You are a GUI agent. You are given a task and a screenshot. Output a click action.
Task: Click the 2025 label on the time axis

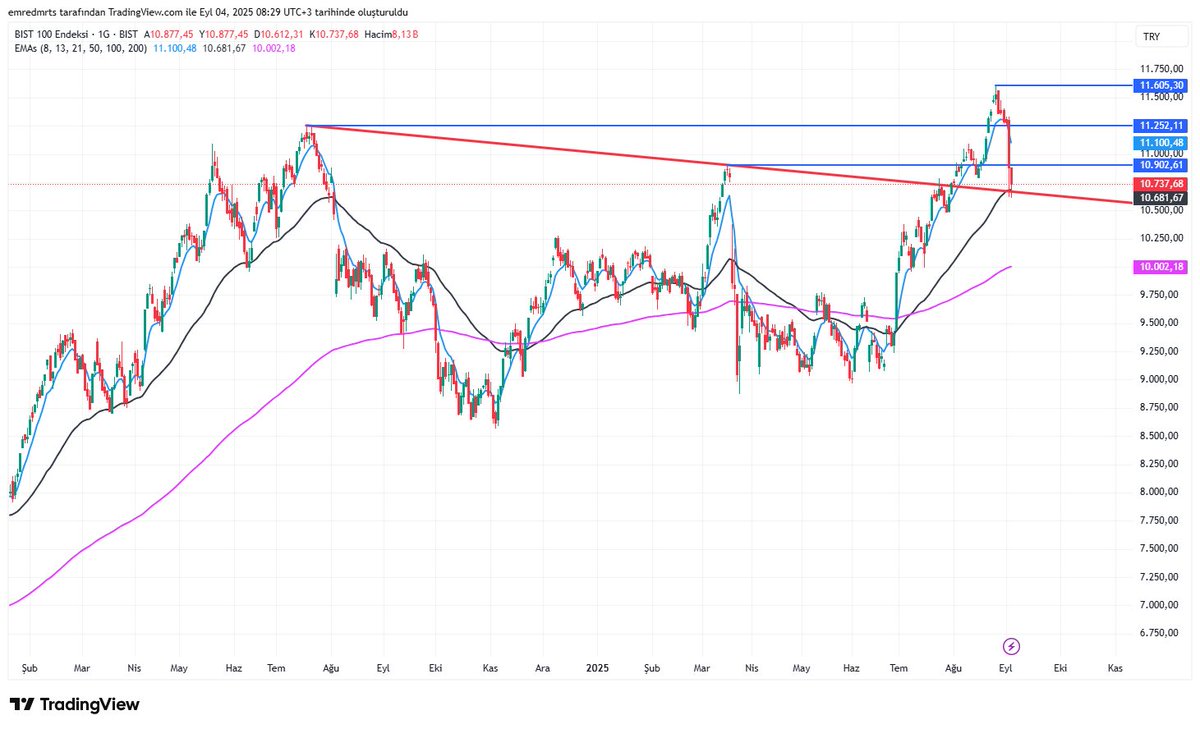597,667
